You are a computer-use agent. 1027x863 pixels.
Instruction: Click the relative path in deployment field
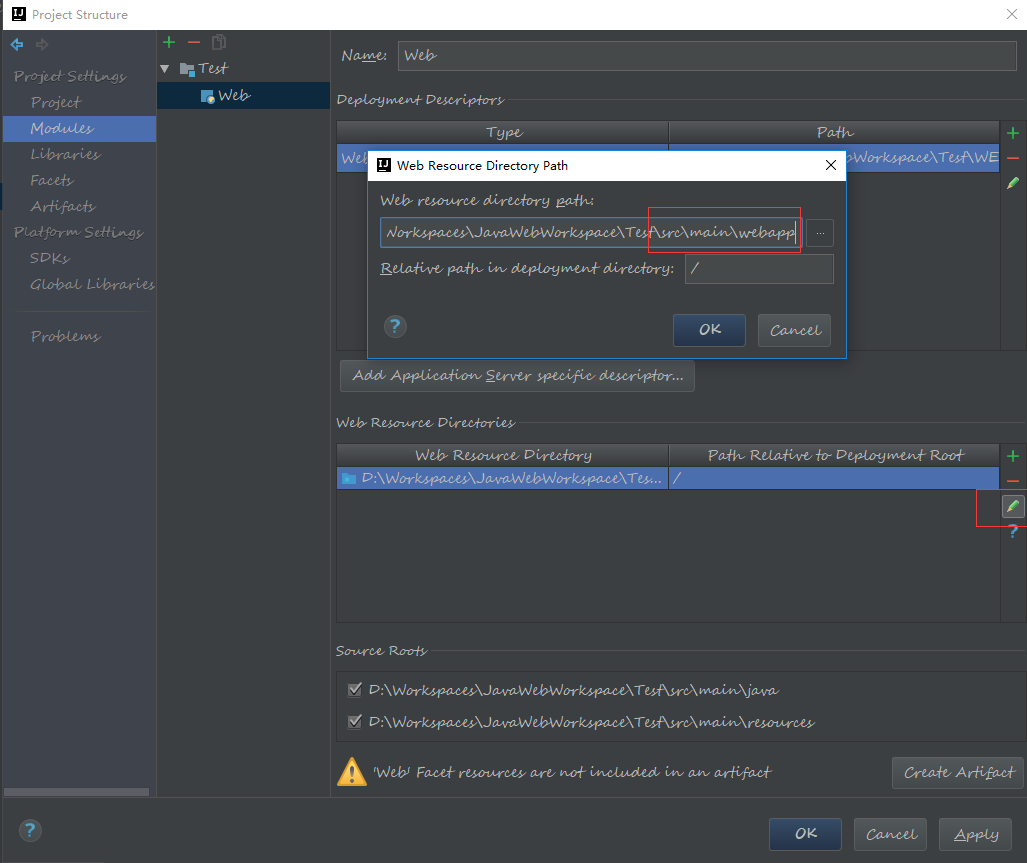759,269
